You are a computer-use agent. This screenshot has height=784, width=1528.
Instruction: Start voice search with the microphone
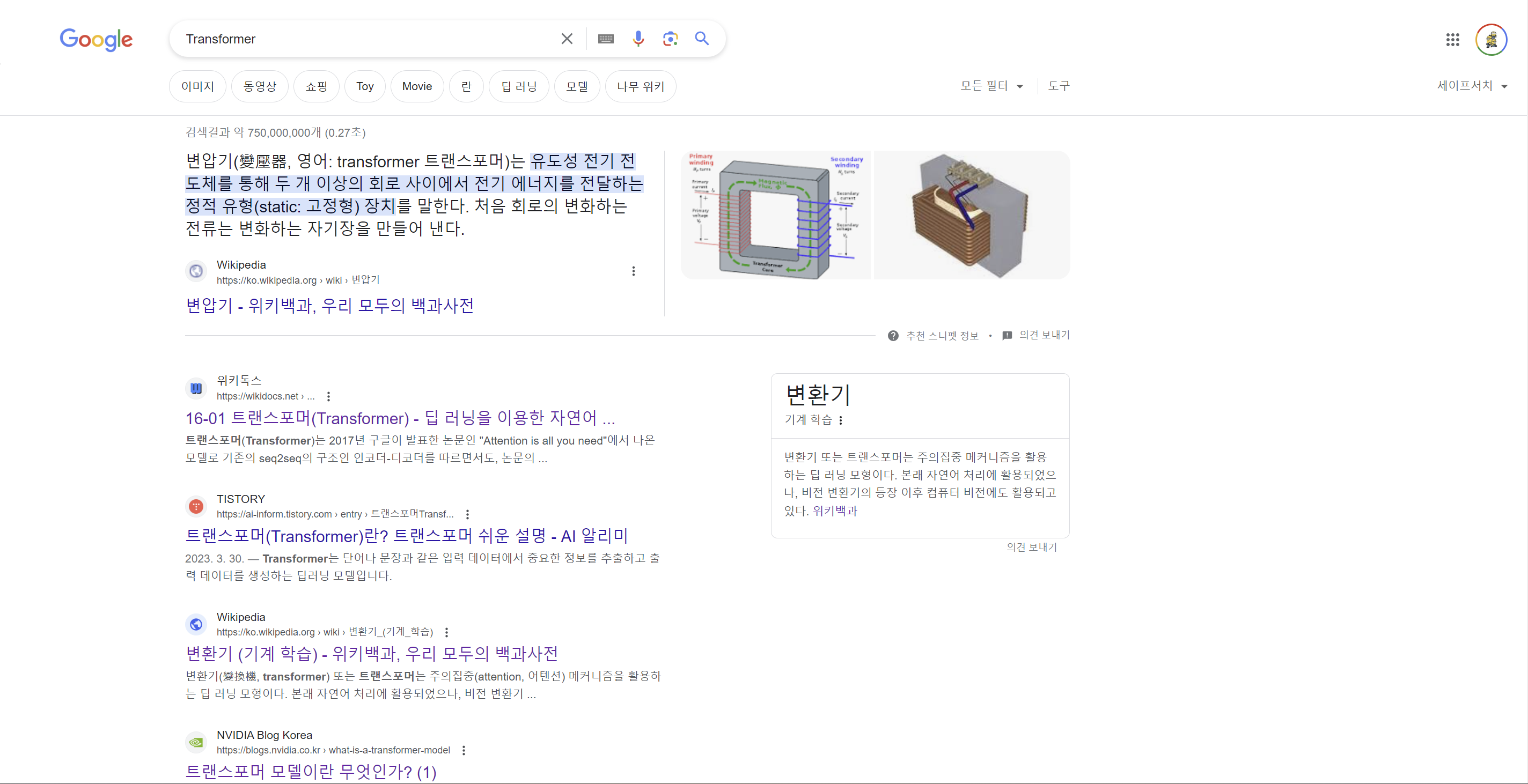[x=638, y=39]
